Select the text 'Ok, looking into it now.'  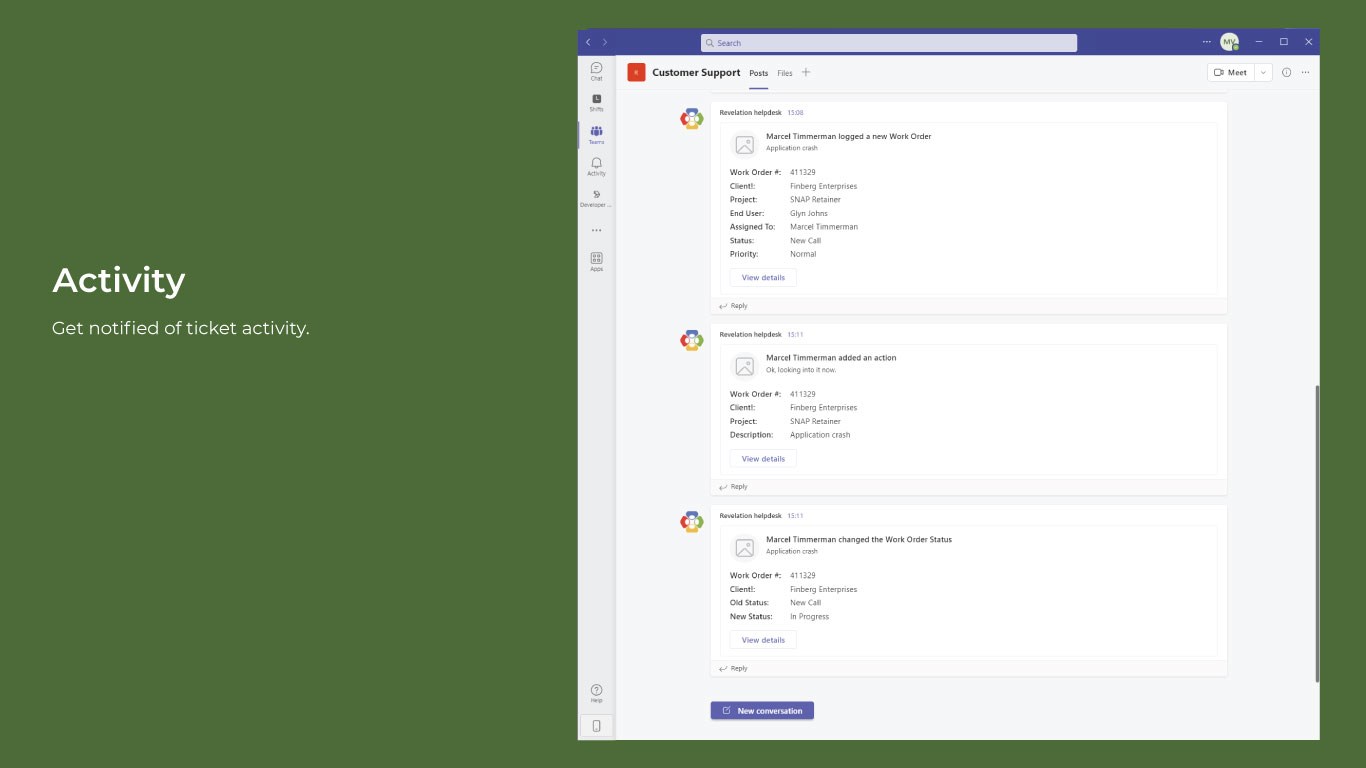tap(801, 370)
